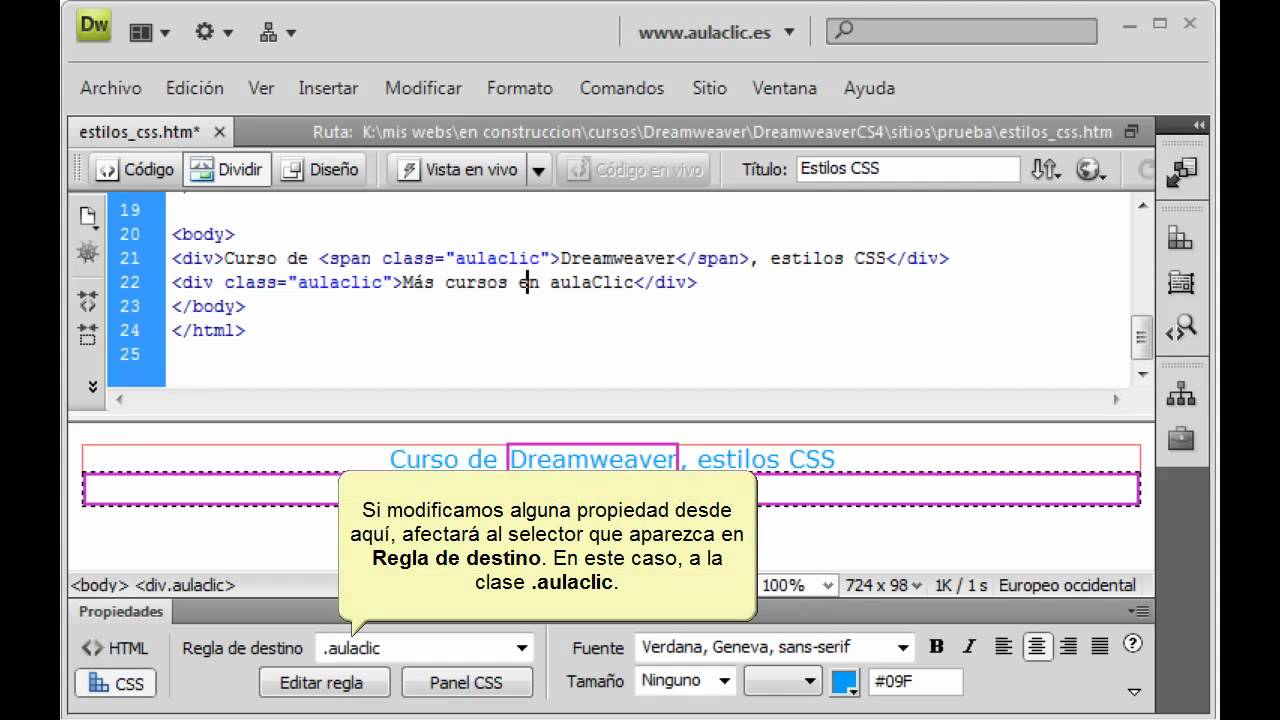Open the 724 x 98 window size dropdown

click(886, 585)
